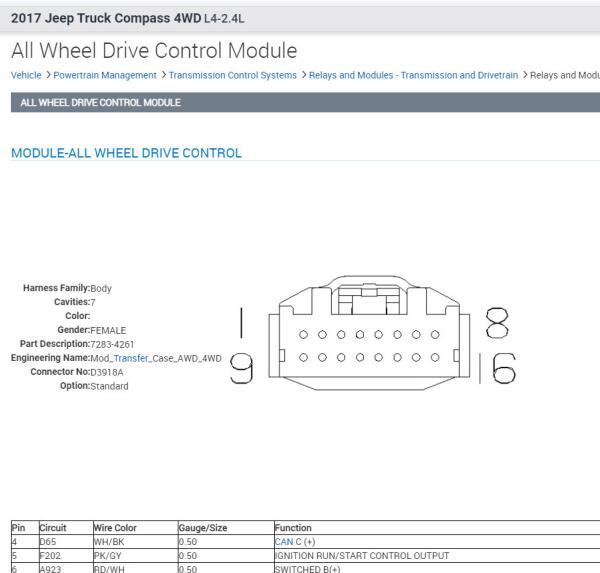Open the Vehicle breadcrumb link
Viewport: 600px width, 573px height.
[26, 75]
